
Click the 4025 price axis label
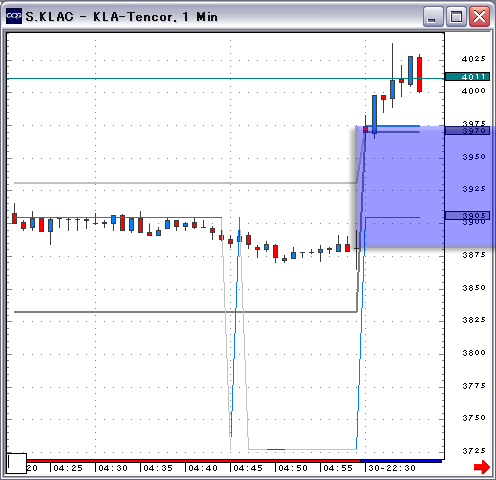[x=473, y=59]
